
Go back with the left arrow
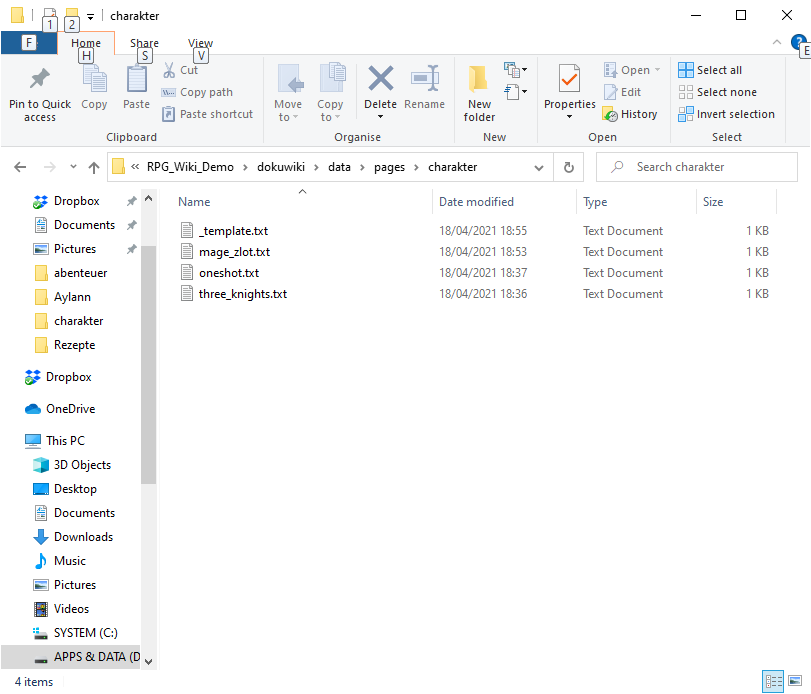coord(20,167)
